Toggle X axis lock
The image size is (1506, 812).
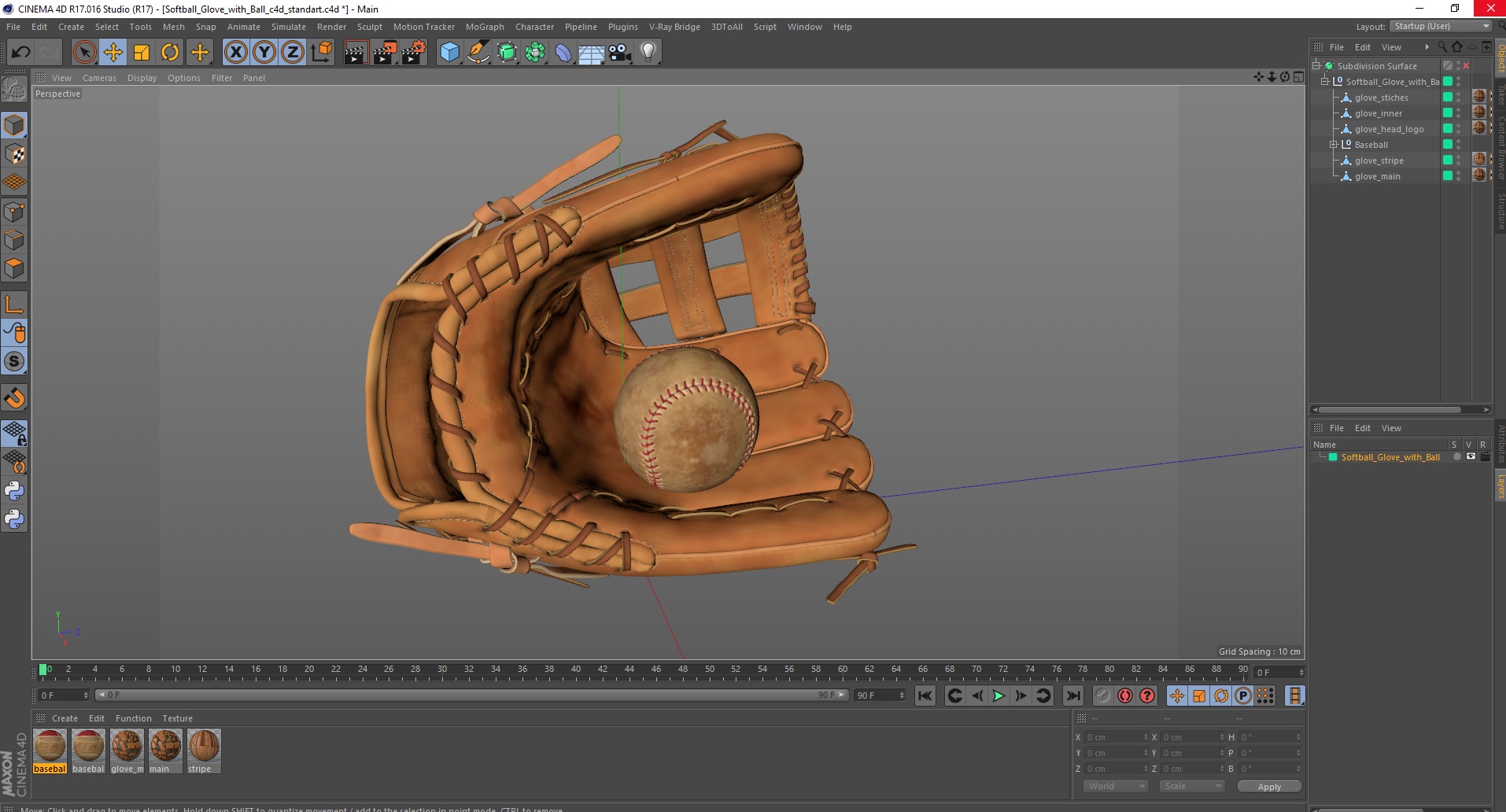click(235, 53)
